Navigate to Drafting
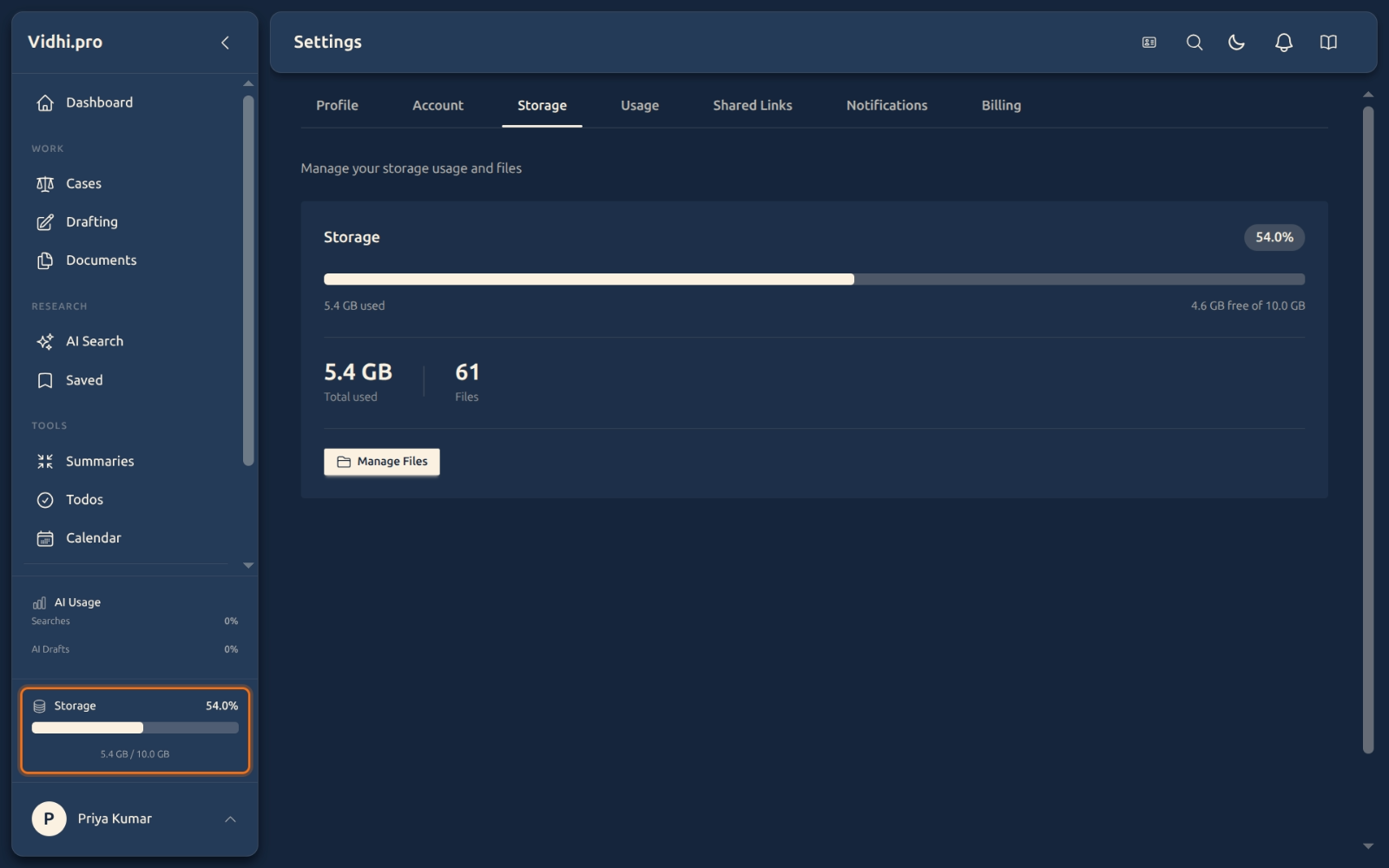This screenshot has width=1389, height=868. 92,222
